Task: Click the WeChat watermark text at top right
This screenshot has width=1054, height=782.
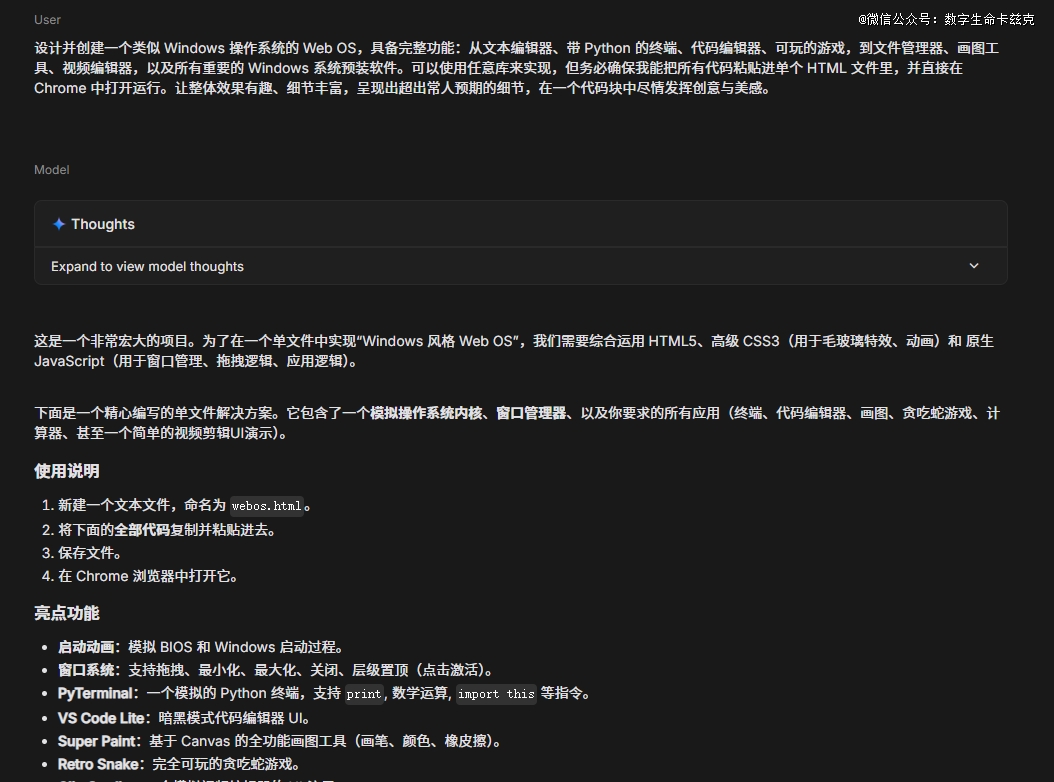Action: [x=945, y=19]
